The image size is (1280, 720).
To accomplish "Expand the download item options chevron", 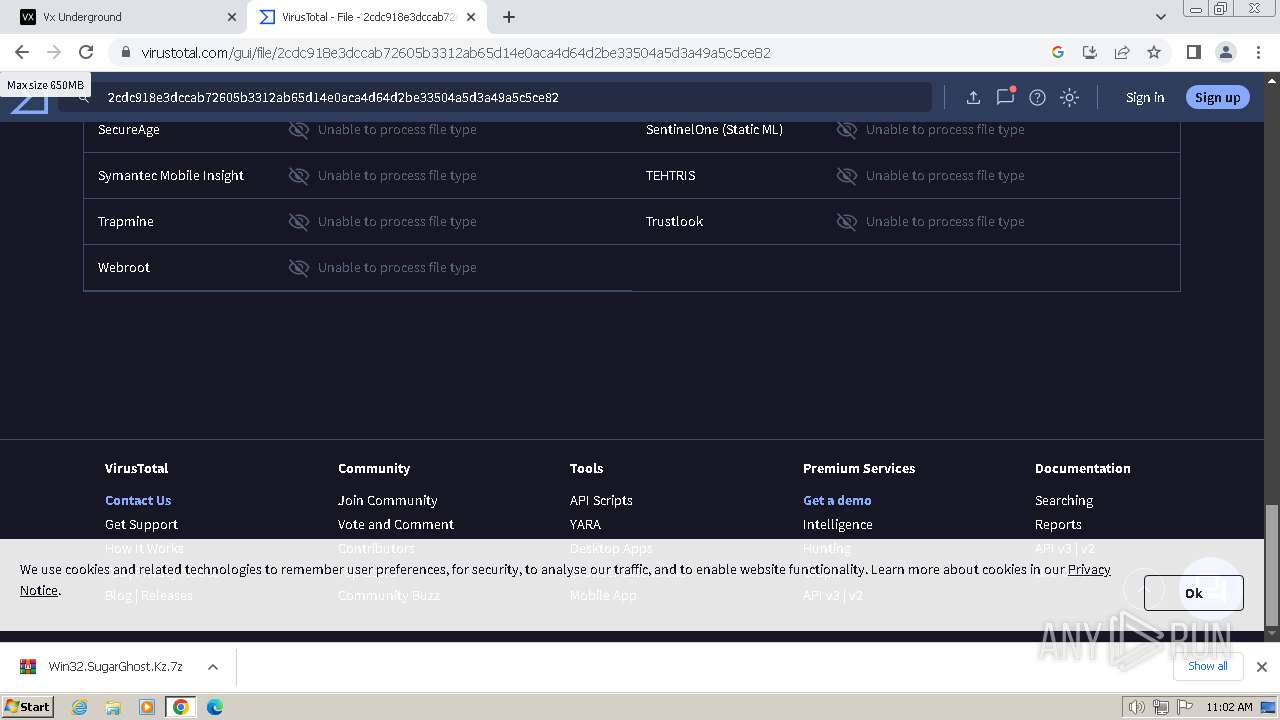I will tap(212, 667).
